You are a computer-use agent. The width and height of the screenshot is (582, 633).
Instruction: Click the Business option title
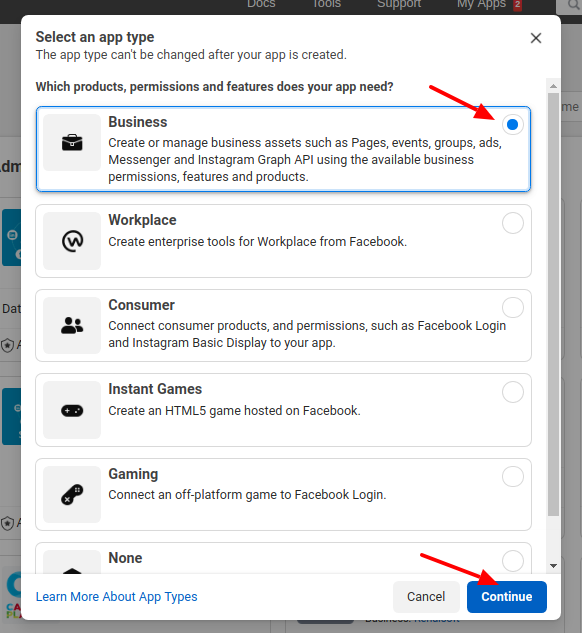pos(138,122)
